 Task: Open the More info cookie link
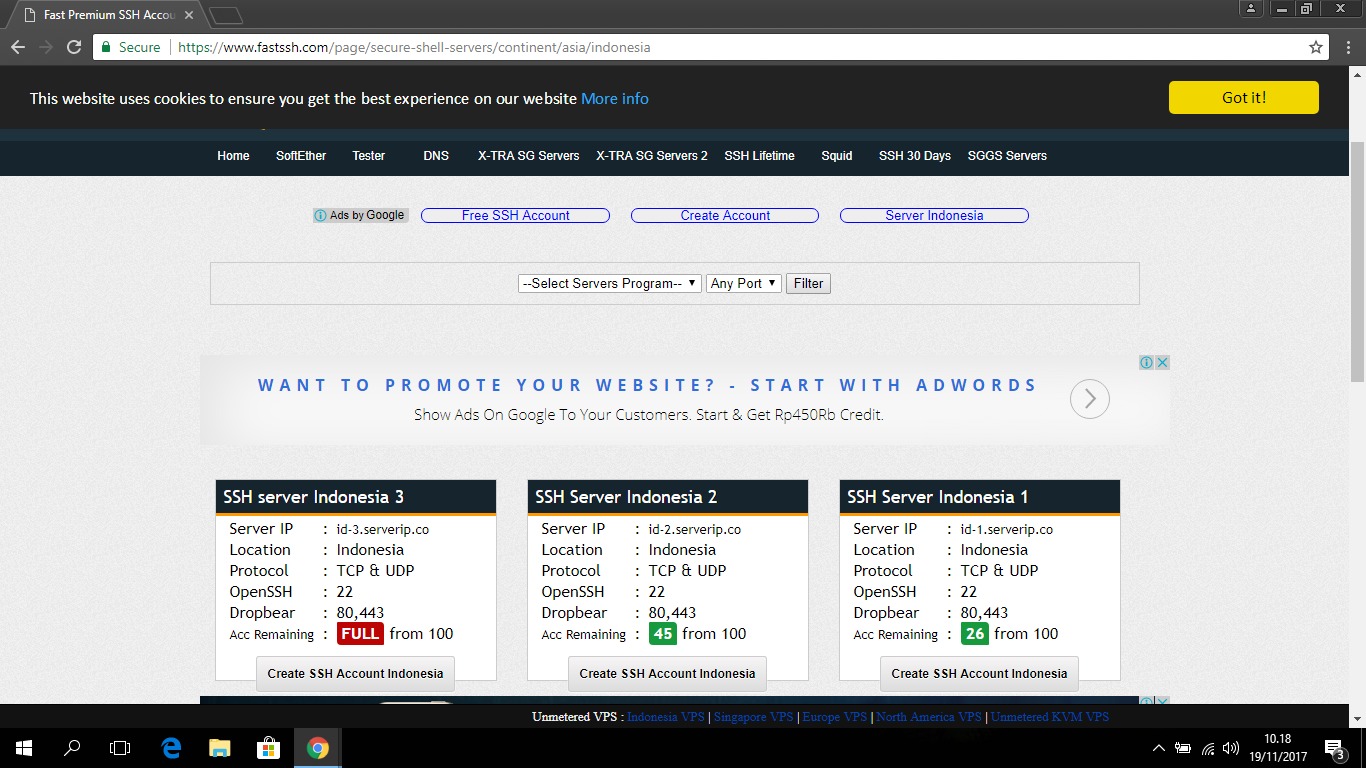click(615, 98)
